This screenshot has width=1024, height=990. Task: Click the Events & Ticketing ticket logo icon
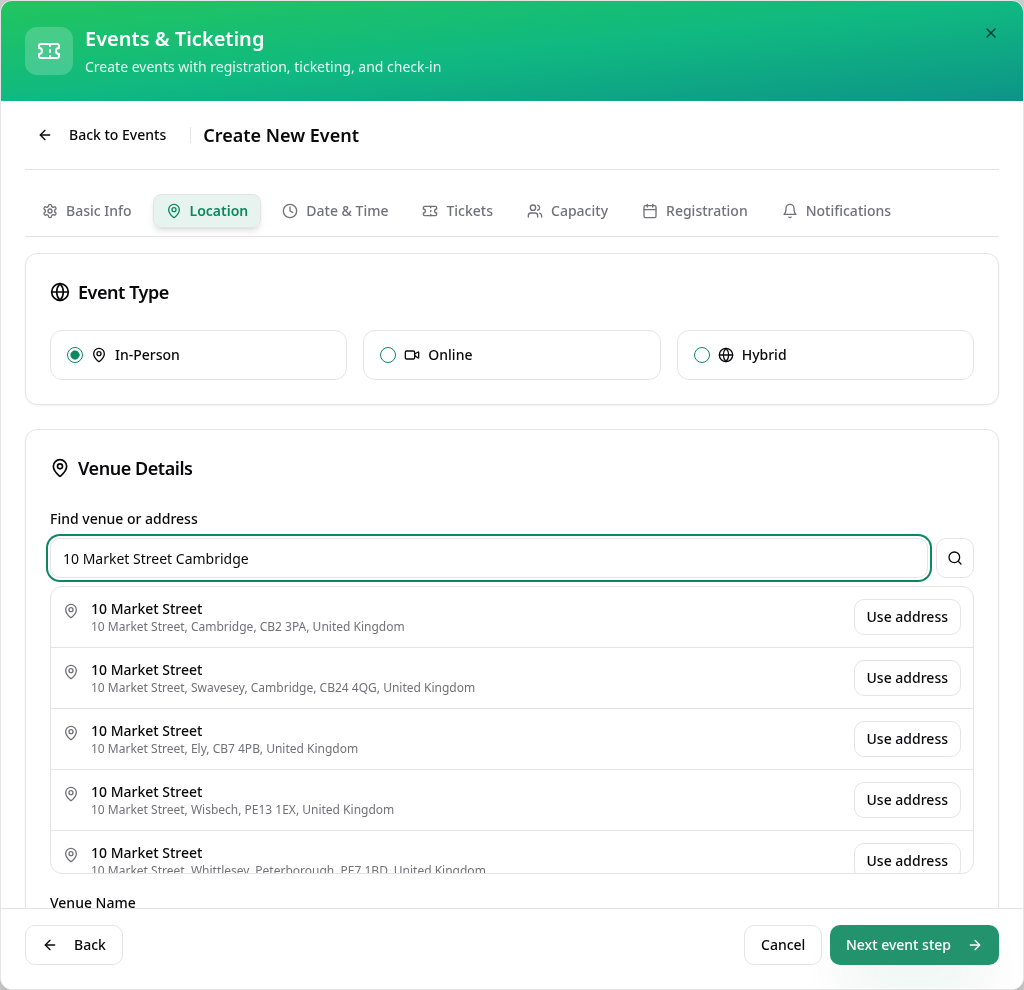click(49, 51)
